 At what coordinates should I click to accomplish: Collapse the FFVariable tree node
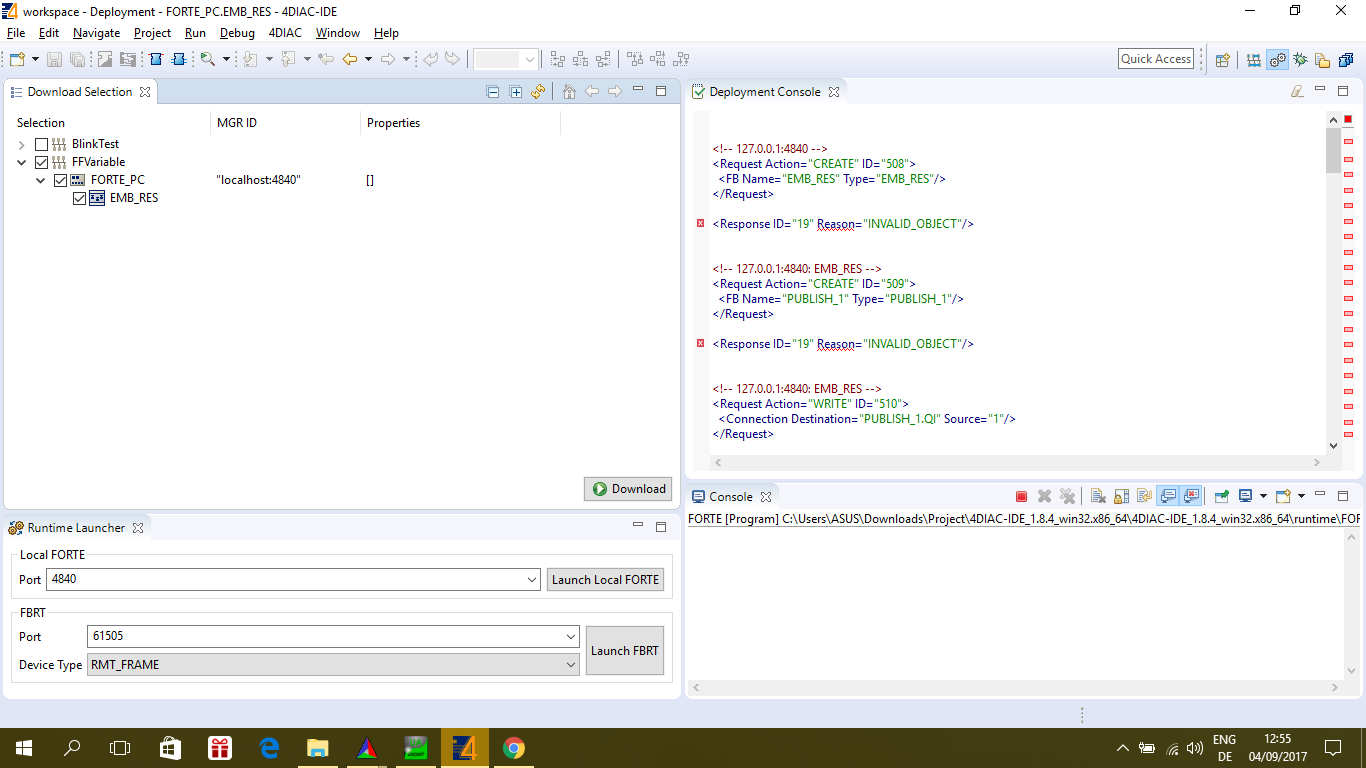click(22, 162)
